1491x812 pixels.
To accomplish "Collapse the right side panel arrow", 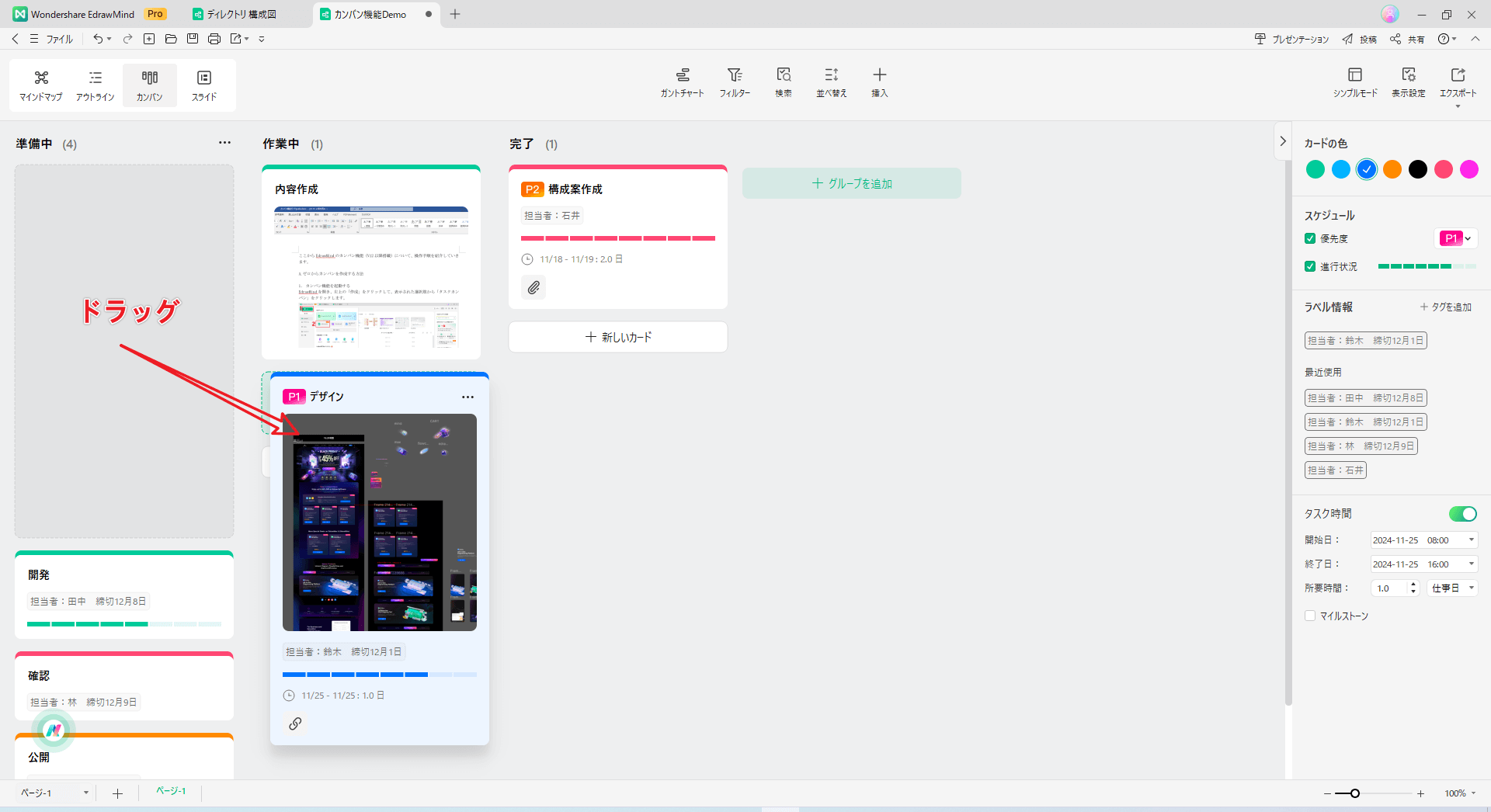I will (x=1283, y=141).
